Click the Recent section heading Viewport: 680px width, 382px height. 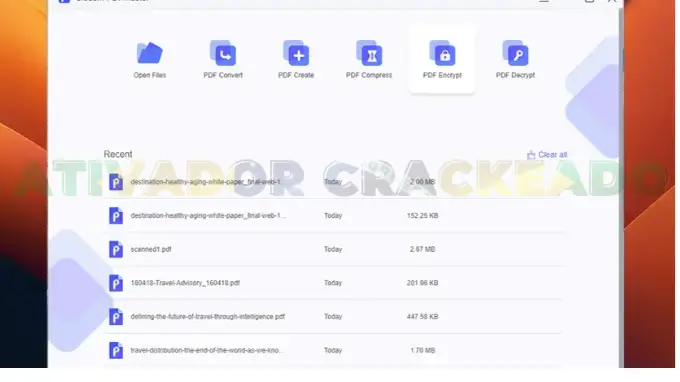pos(118,154)
